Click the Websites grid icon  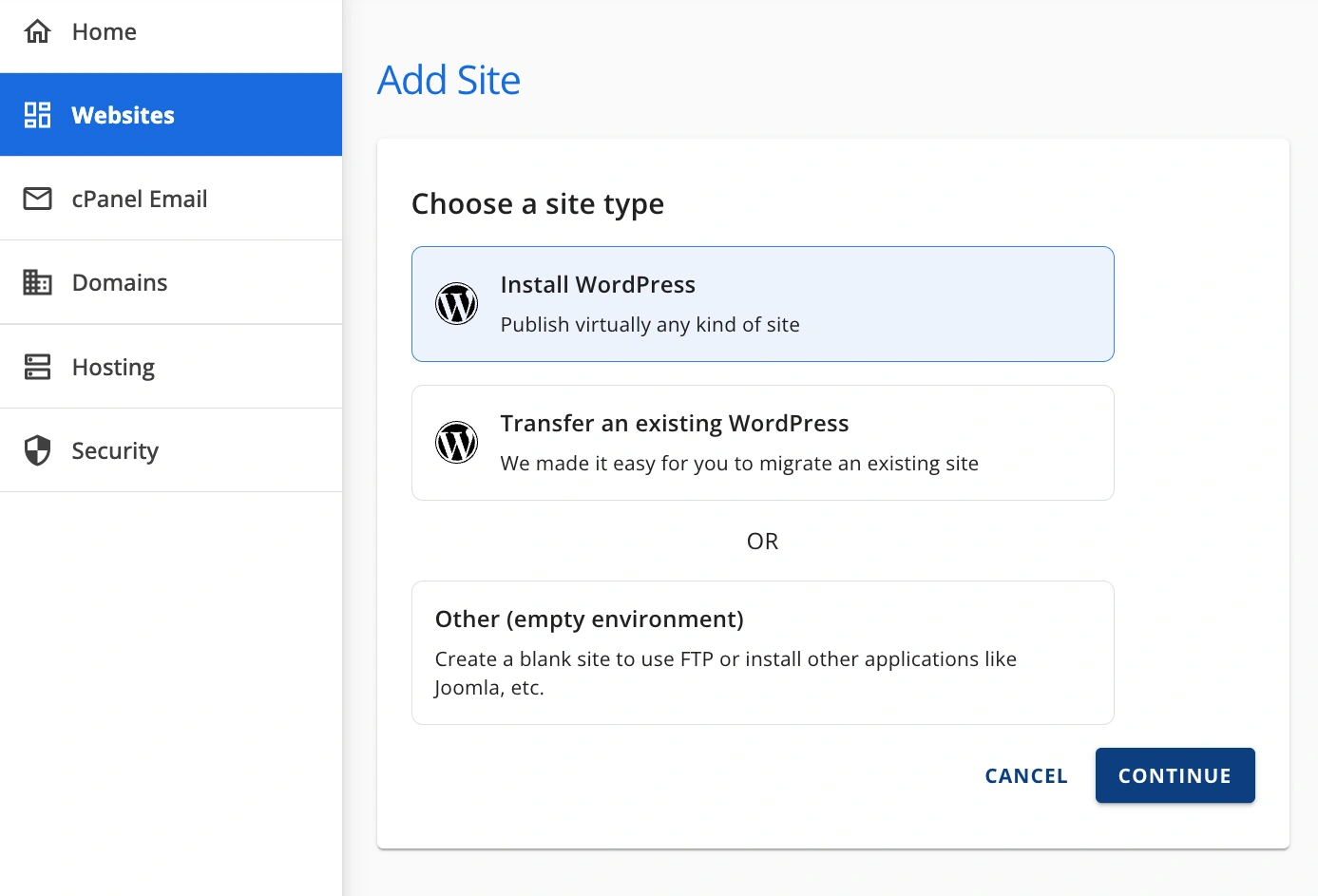[37, 115]
